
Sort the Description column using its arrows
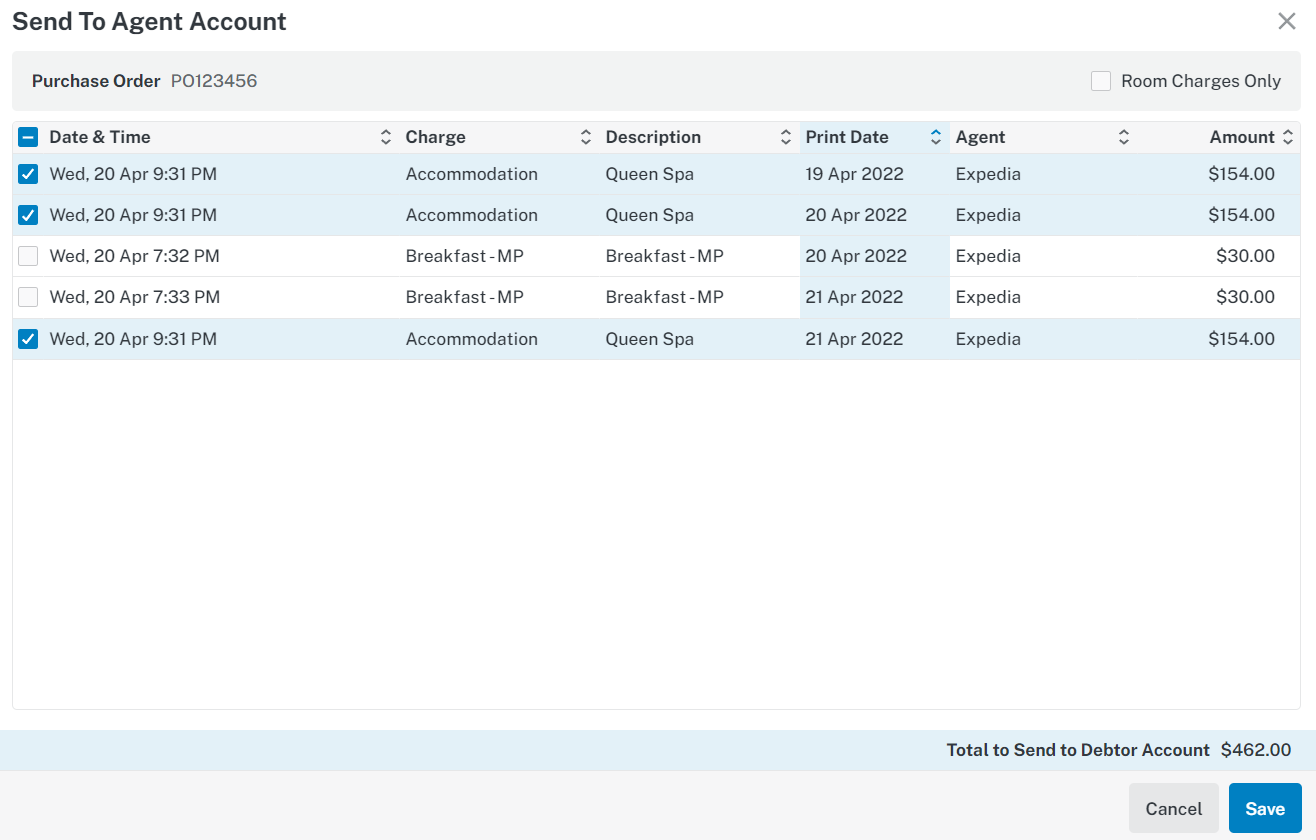786,138
